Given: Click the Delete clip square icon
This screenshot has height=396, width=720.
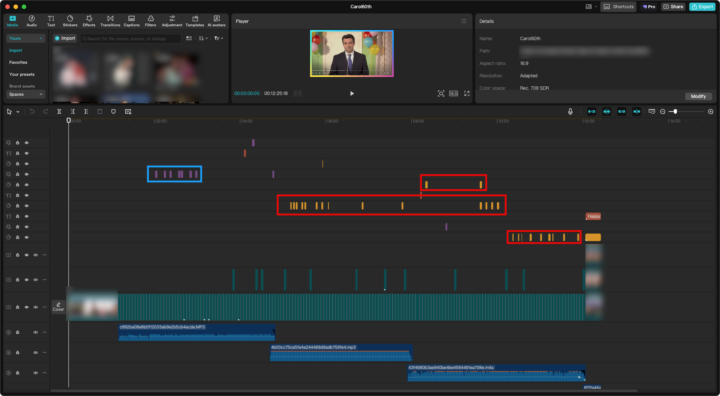Looking at the screenshot, I should click(x=100, y=112).
